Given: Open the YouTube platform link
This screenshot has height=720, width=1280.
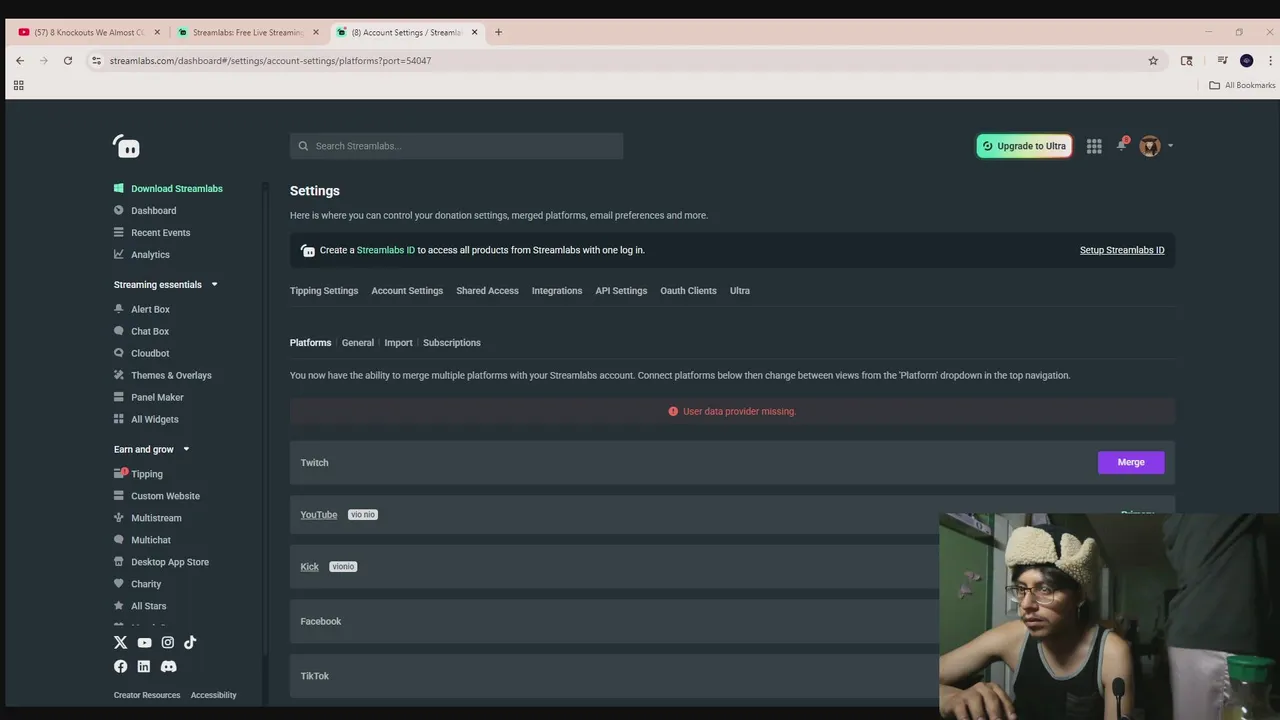Looking at the screenshot, I should pos(319,515).
